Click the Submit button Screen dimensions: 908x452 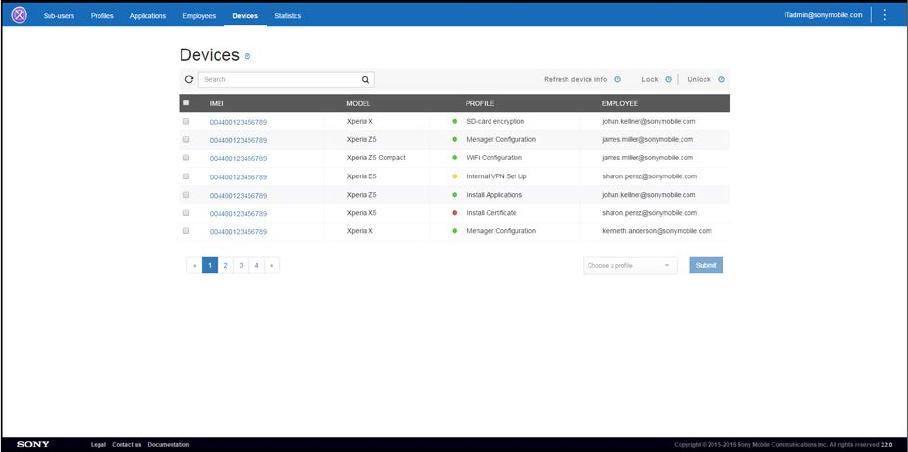[x=706, y=265]
